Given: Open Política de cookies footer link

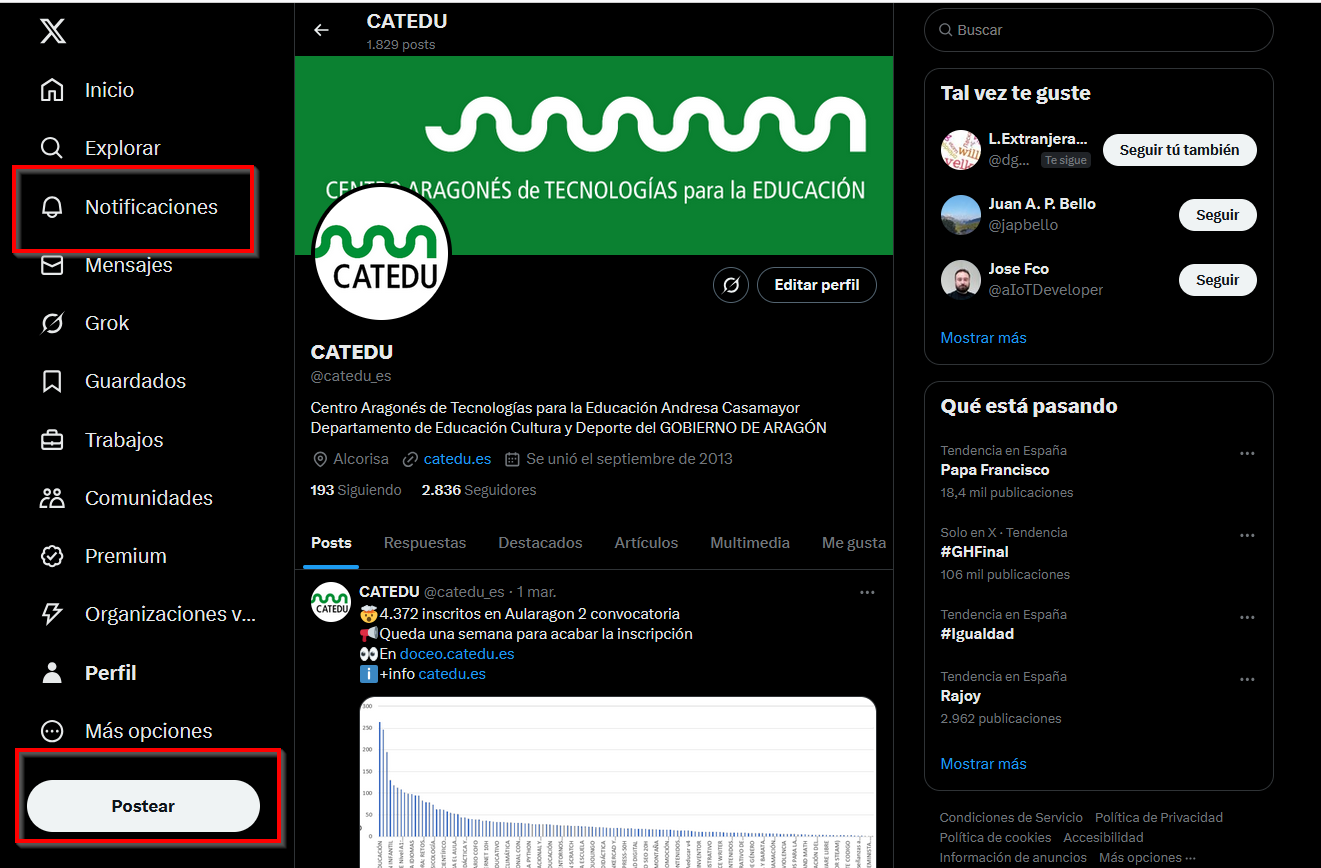Looking at the screenshot, I should pyautogui.click(x=995, y=837).
